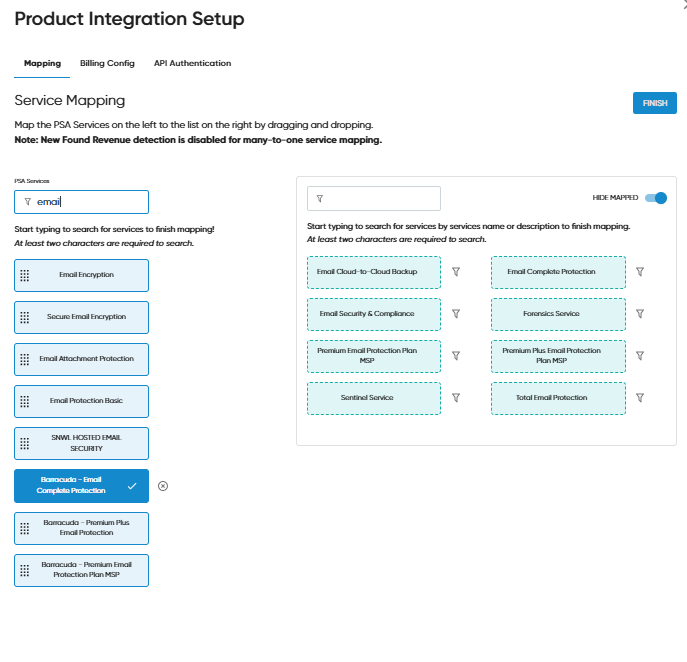Select Barracuda - Premium Plus Email Protection card
Screen dimensions: 687x662
click(81, 529)
